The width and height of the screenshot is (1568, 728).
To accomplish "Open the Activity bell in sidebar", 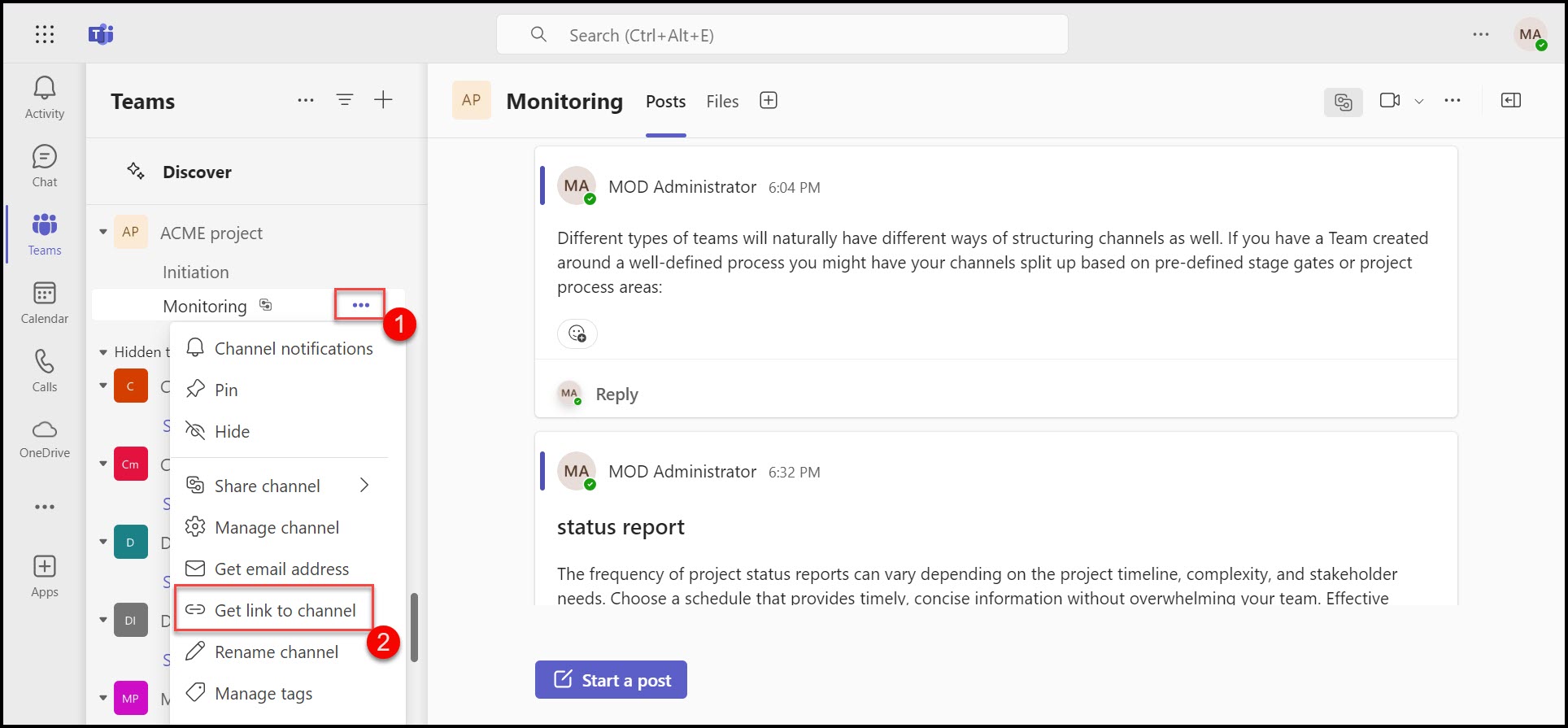I will 45,97.
